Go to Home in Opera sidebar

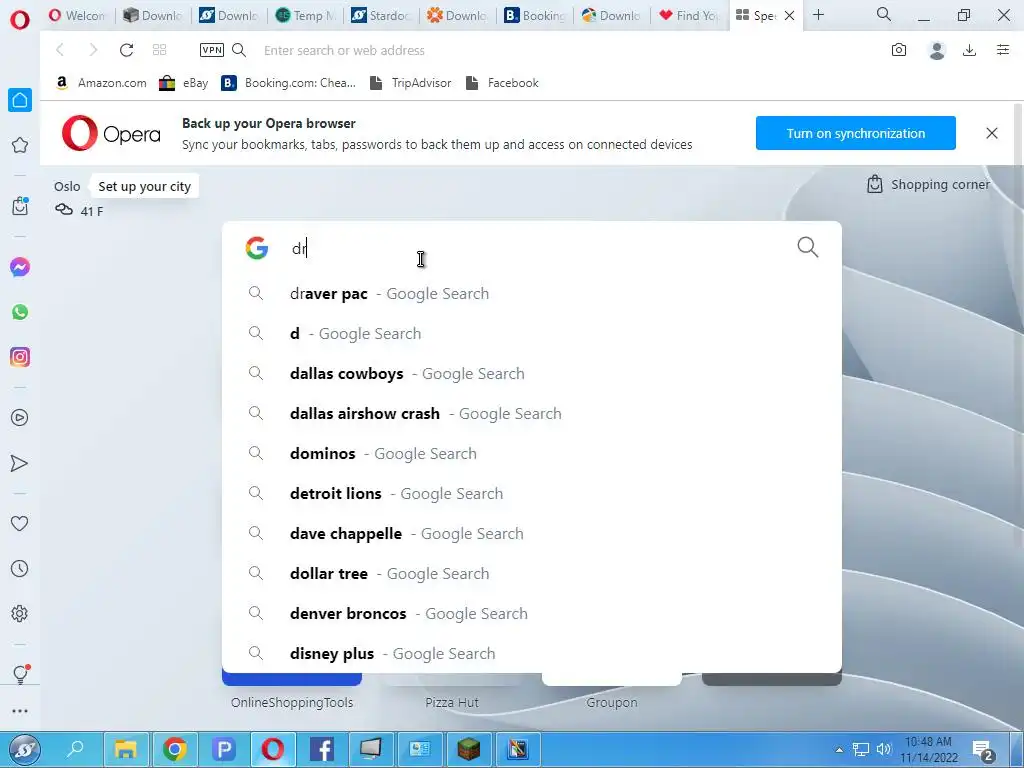pyautogui.click(x=20, y=100)
